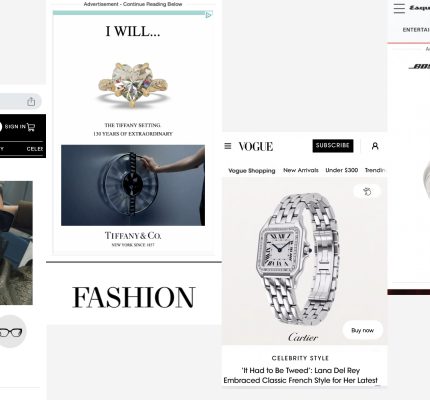Click Buy now on Cartier ad

coord(362,330)
